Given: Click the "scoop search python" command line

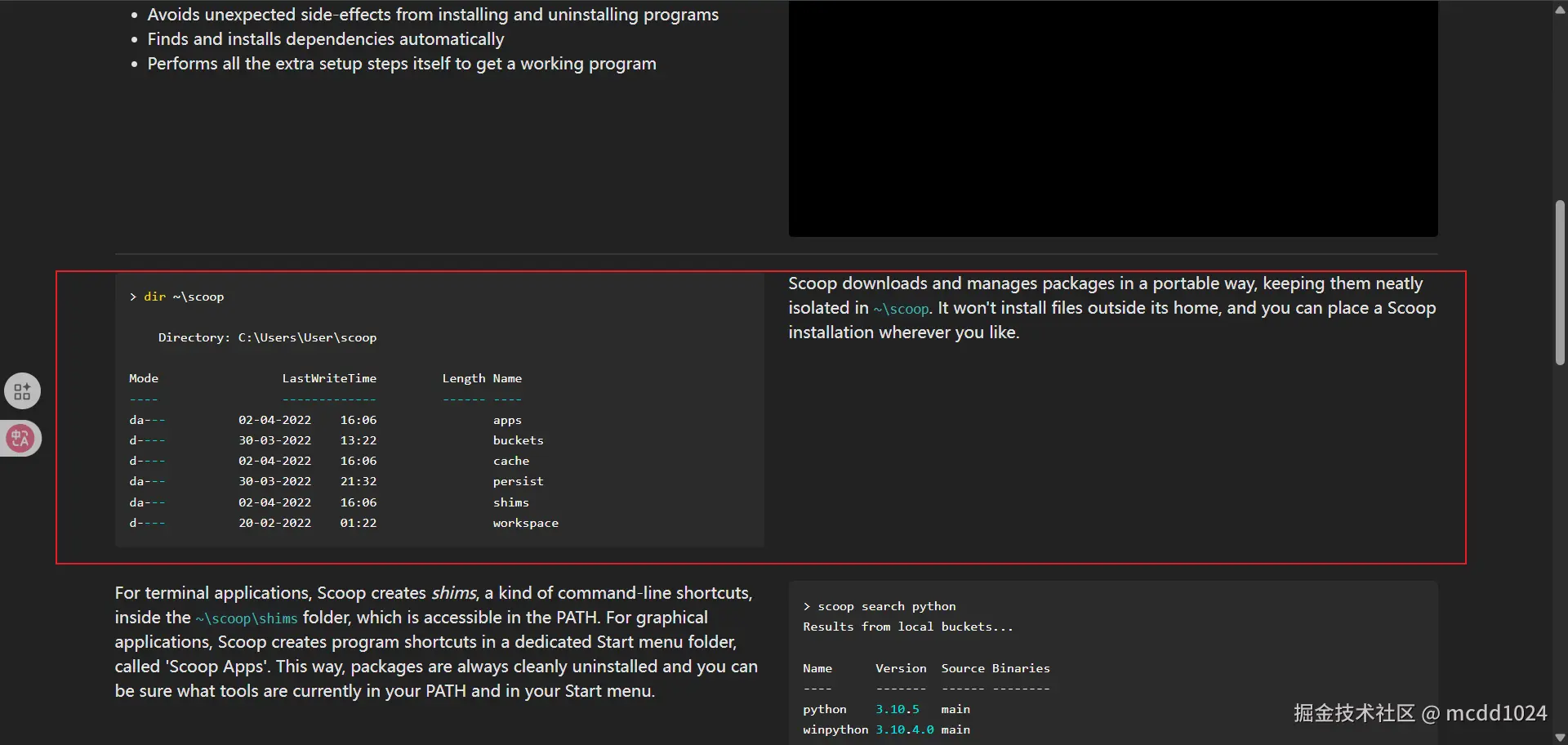Looking at the screenshot, I should (886, 606).
